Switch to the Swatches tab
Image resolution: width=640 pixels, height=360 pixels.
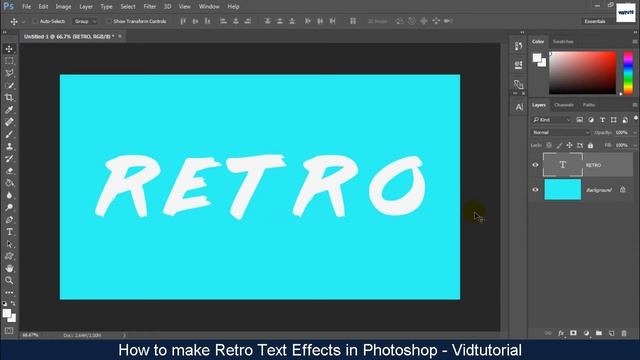(563, 42)
